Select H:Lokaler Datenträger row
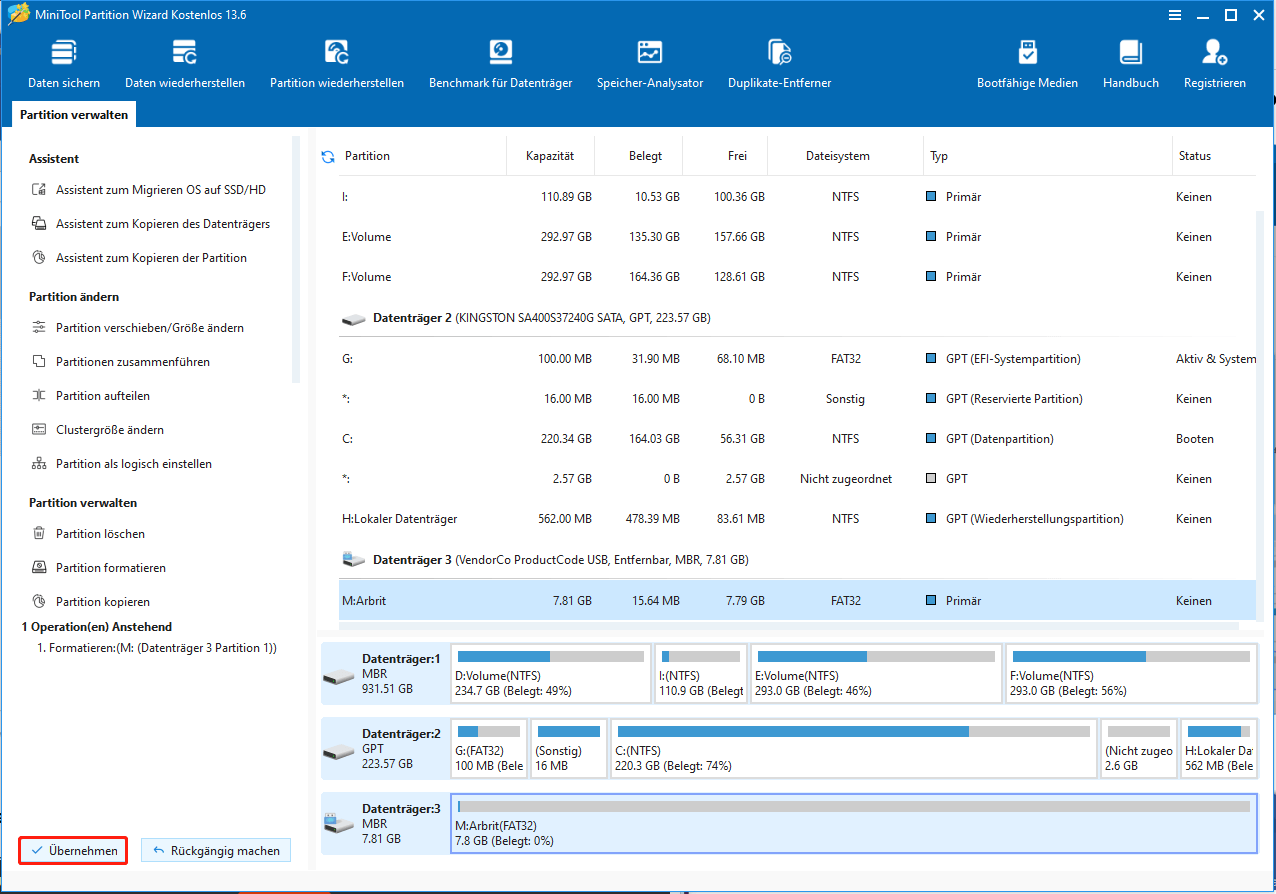The width and height of the screenshot is (1276, 894). click(x=797, y=519)
